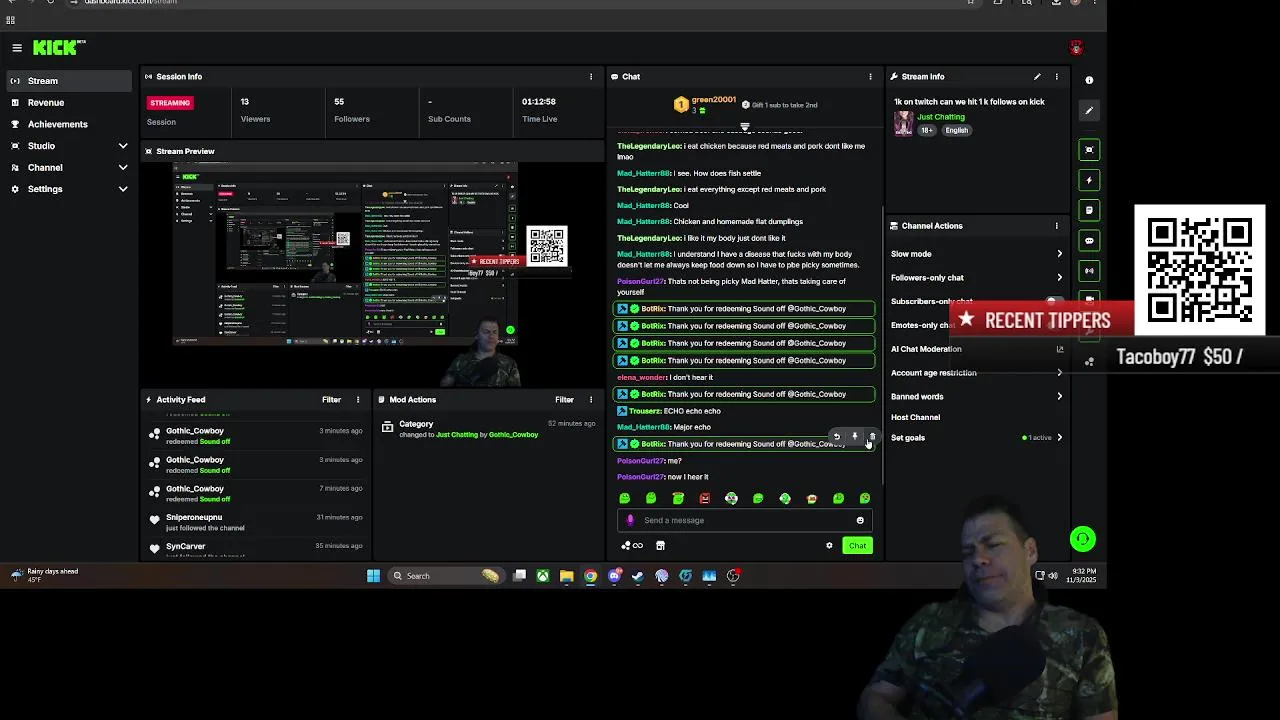Screen dimensions: 1280x720
Task: Click Just Chatting category in Stream Info
Action: pyautogui.click(x=941, y=117)
